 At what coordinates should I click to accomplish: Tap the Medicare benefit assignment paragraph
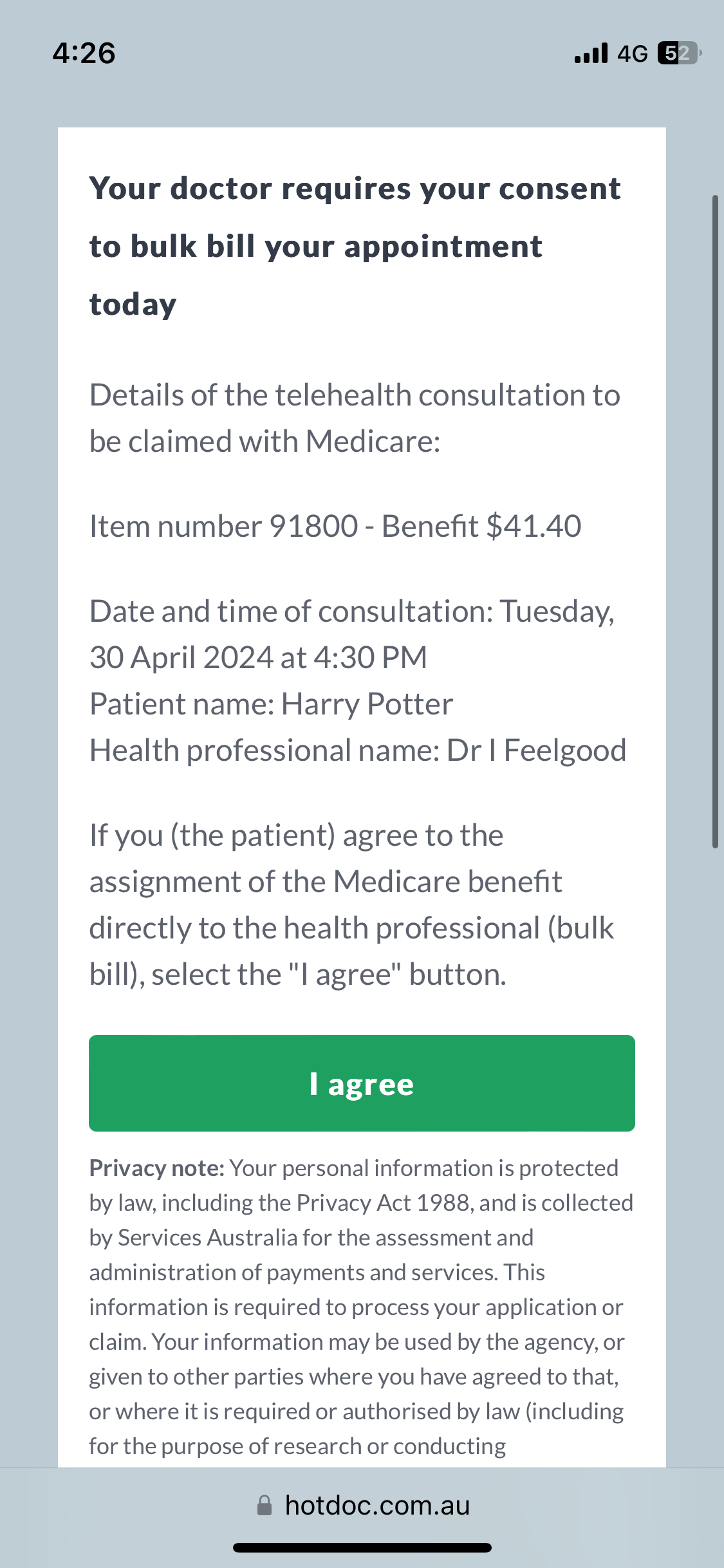pyautogui.click(x=351, y=904)
